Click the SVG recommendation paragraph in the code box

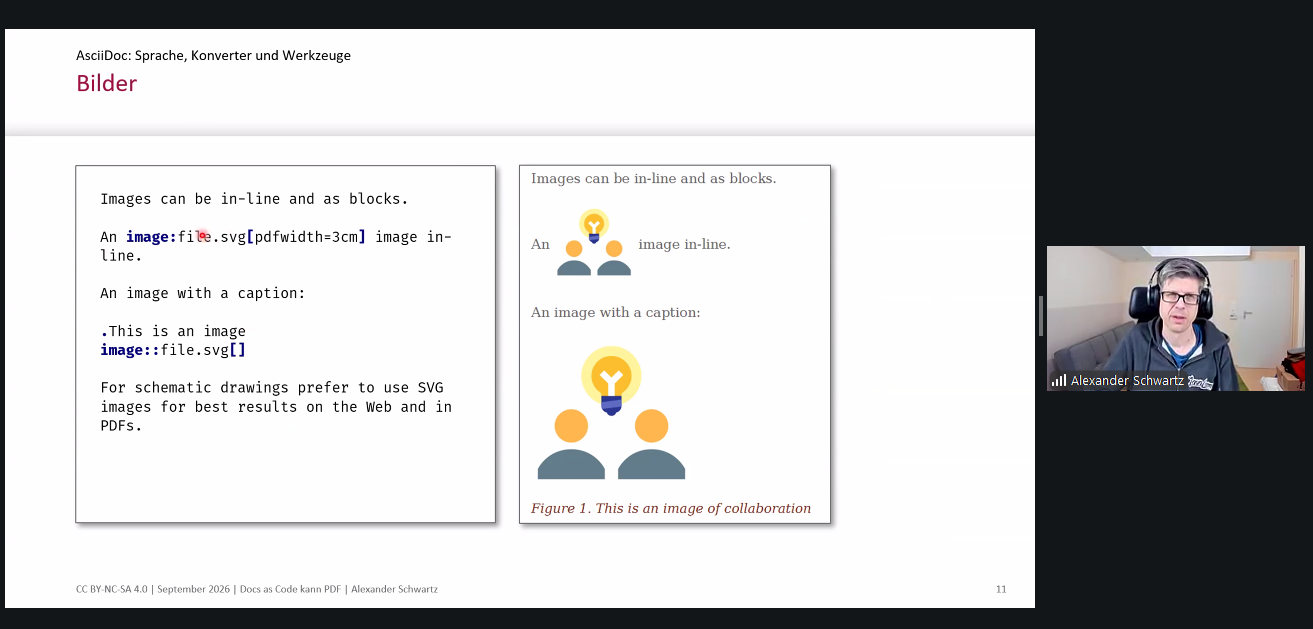click(276, 407)
